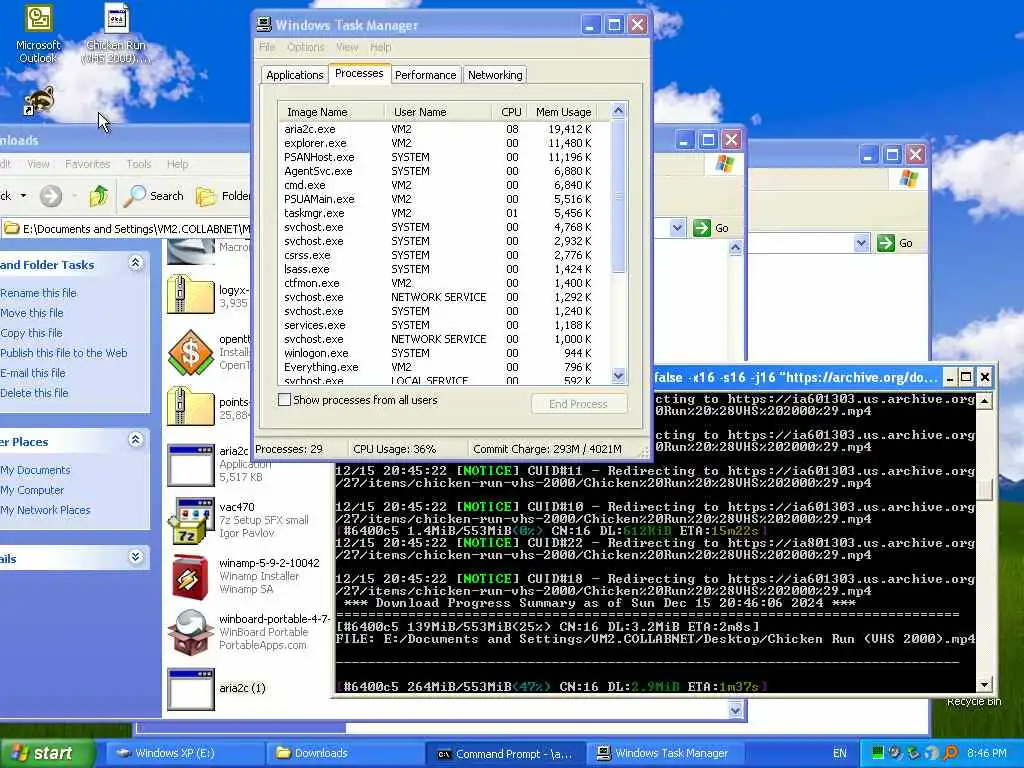Viewport: 1024px width, 768px height.
Task: Sort processes by Image Name column
Action: click(332, 112)
